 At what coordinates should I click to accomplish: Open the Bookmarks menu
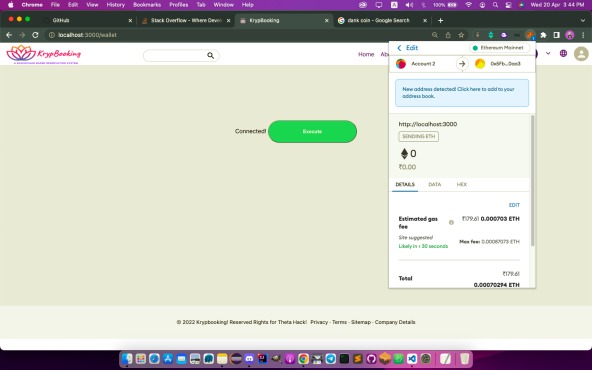[147, 5]
